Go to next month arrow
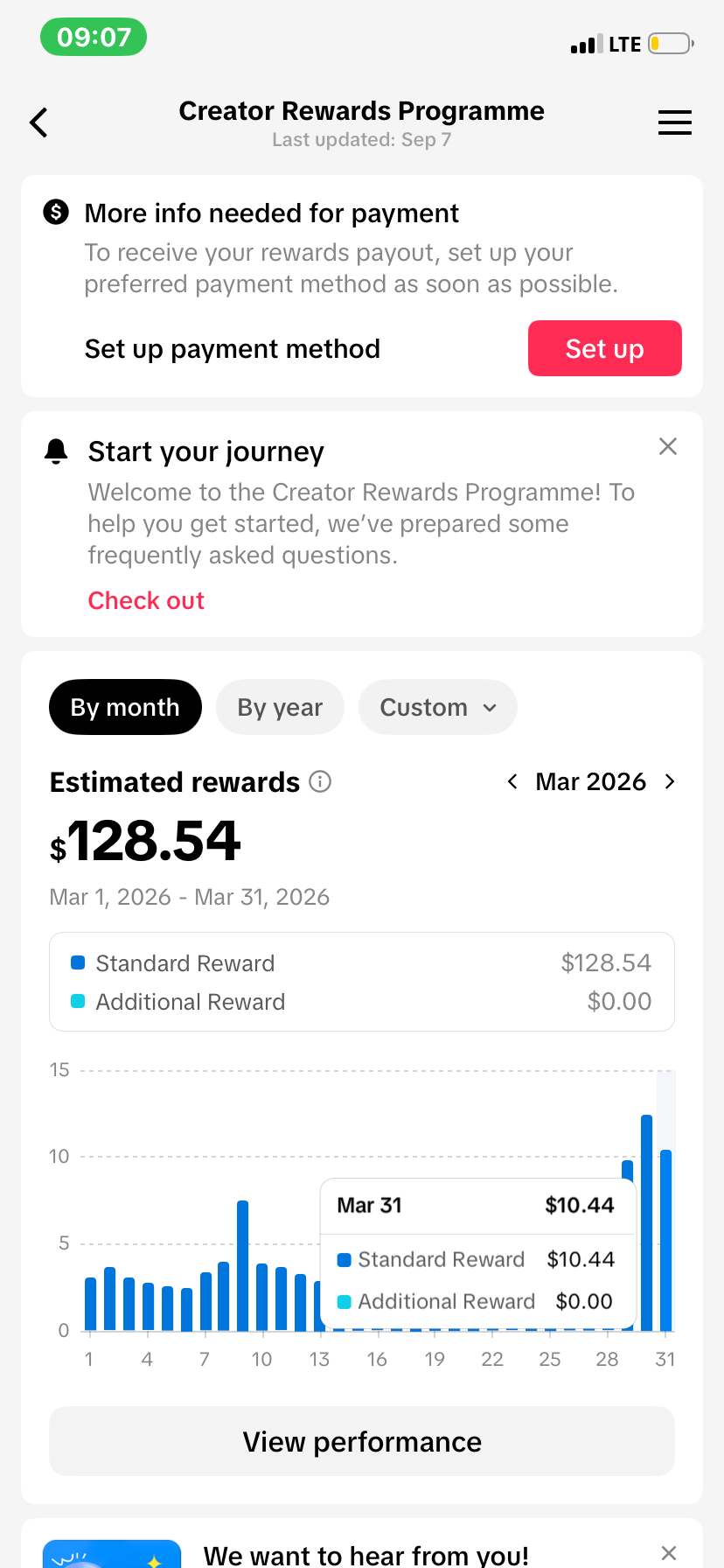Viewport: 724px width, 1568px height. point(670,781)
